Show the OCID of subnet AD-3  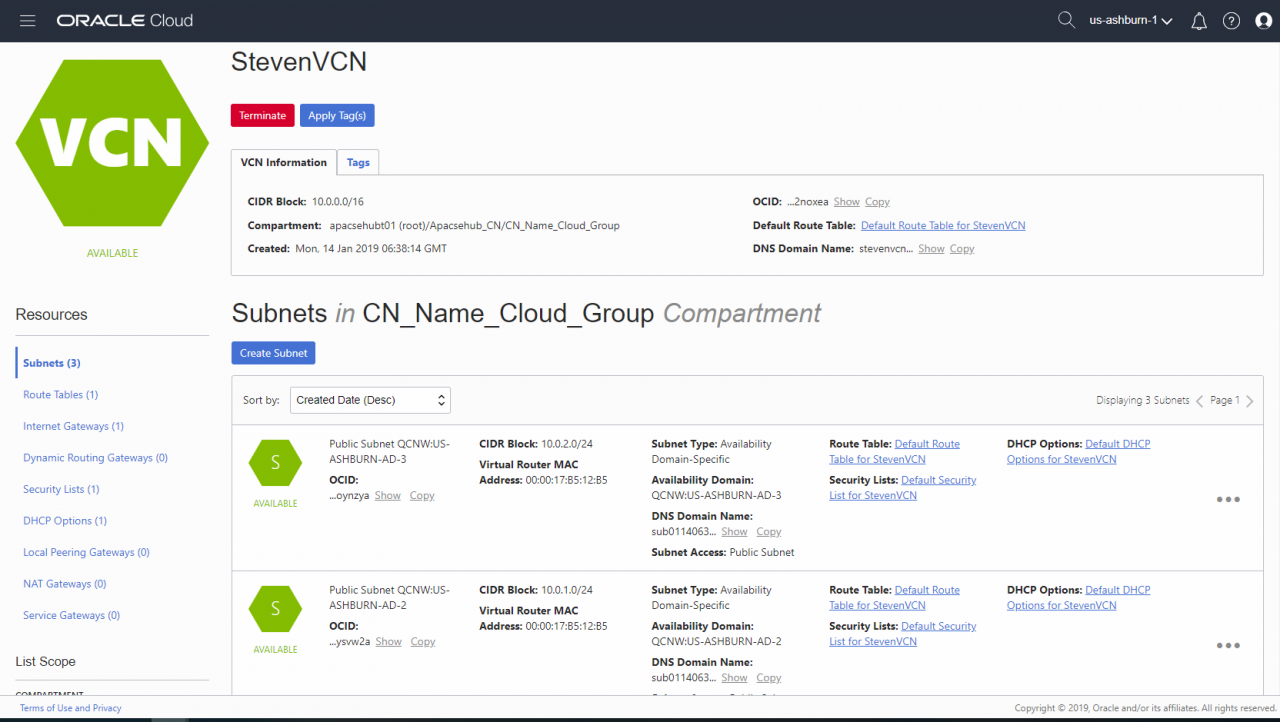click(x=387, y=494)
